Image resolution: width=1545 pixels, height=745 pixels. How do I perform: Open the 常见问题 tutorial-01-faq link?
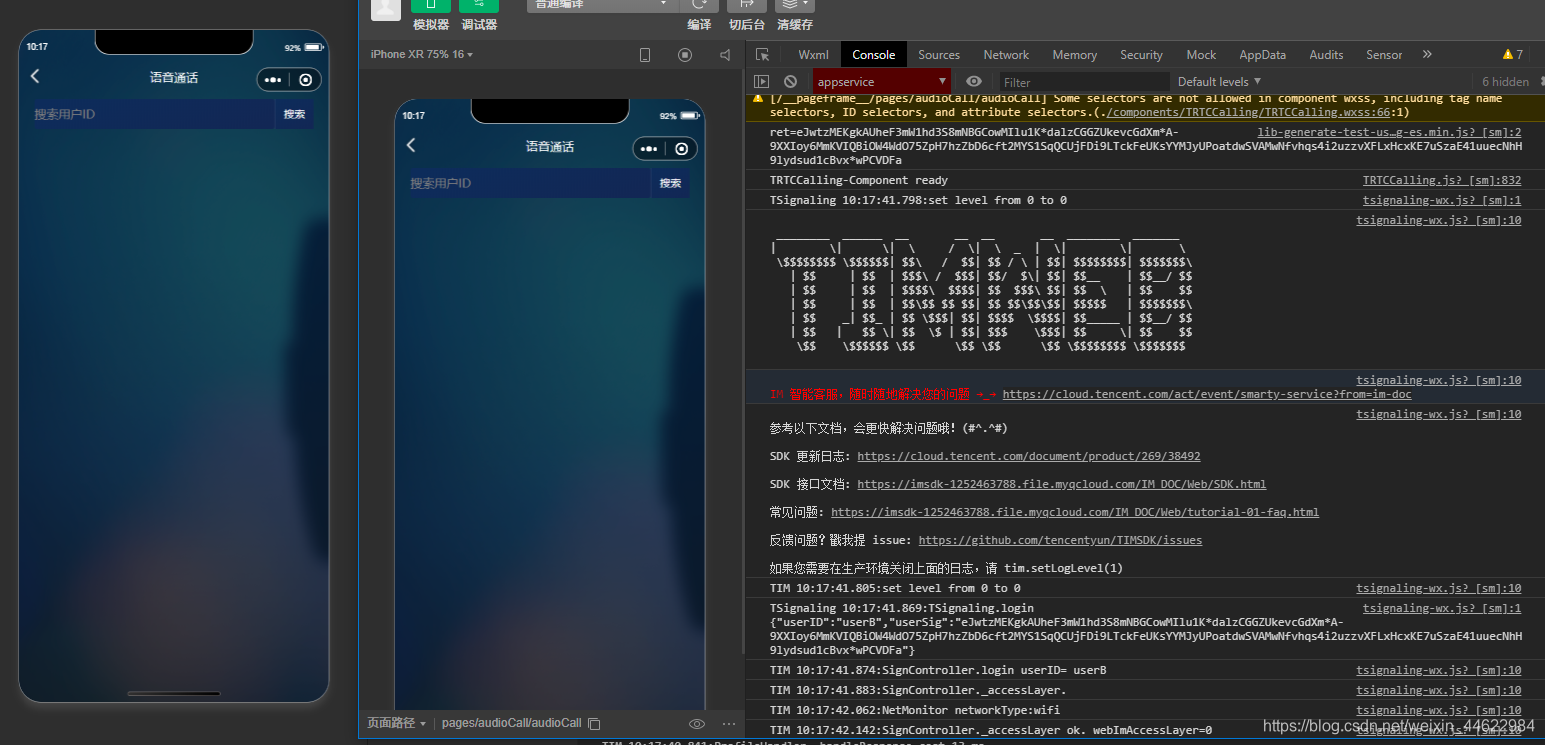pyautogui.click(x=1075, y=512)
